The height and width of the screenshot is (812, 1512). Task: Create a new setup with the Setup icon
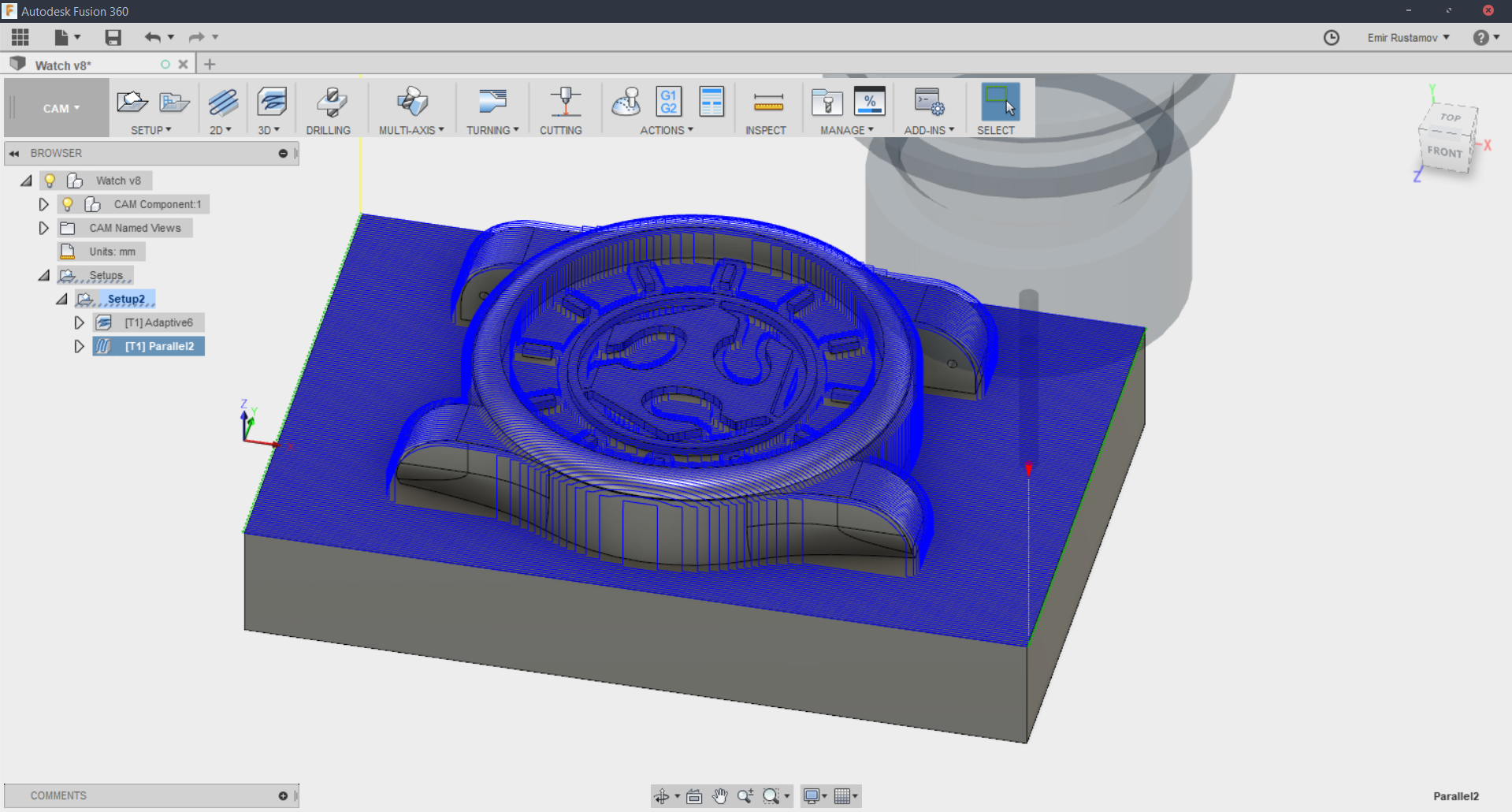[x=132, y=102]
